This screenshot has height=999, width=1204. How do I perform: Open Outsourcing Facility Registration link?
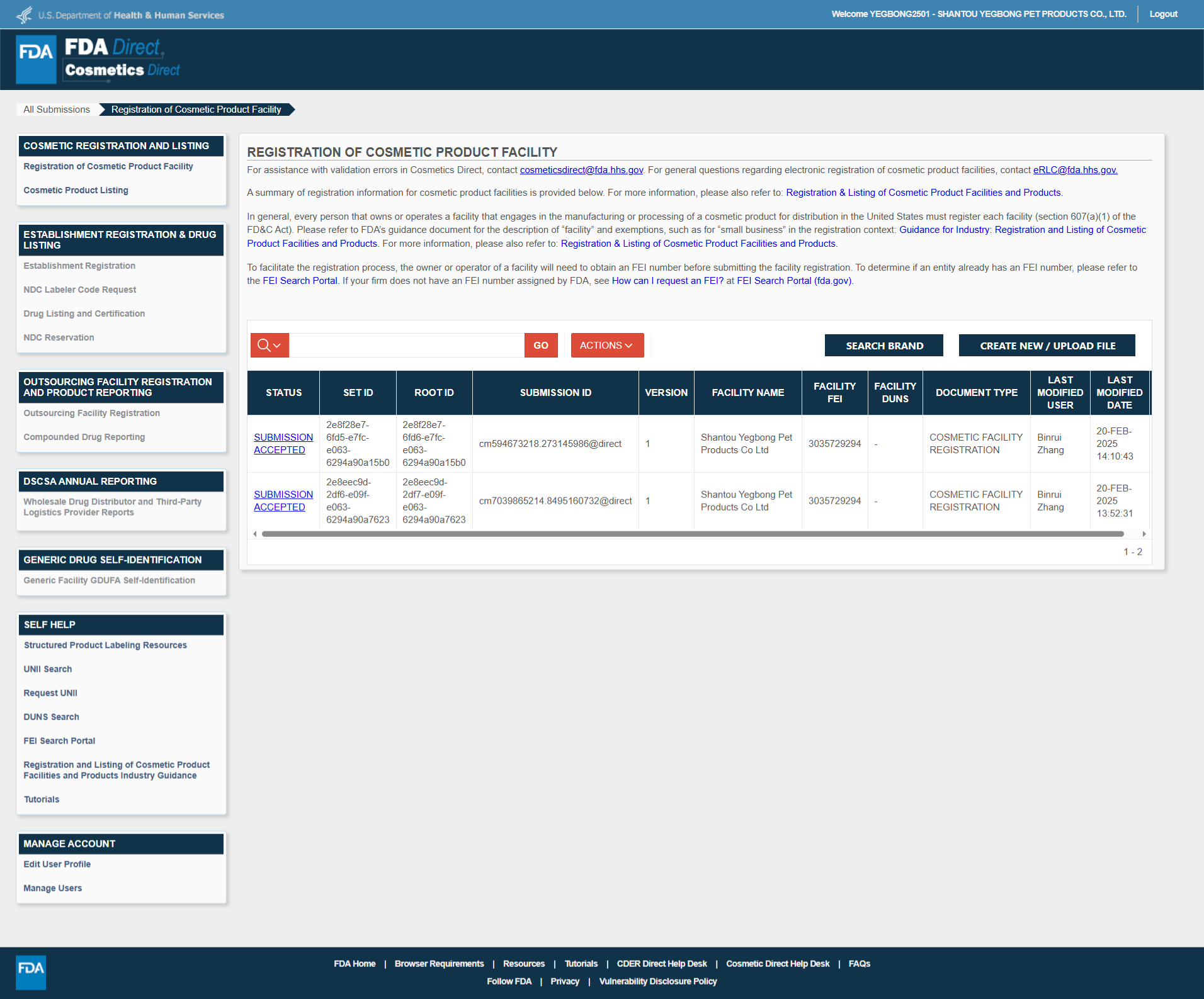(x=92, y=413)
